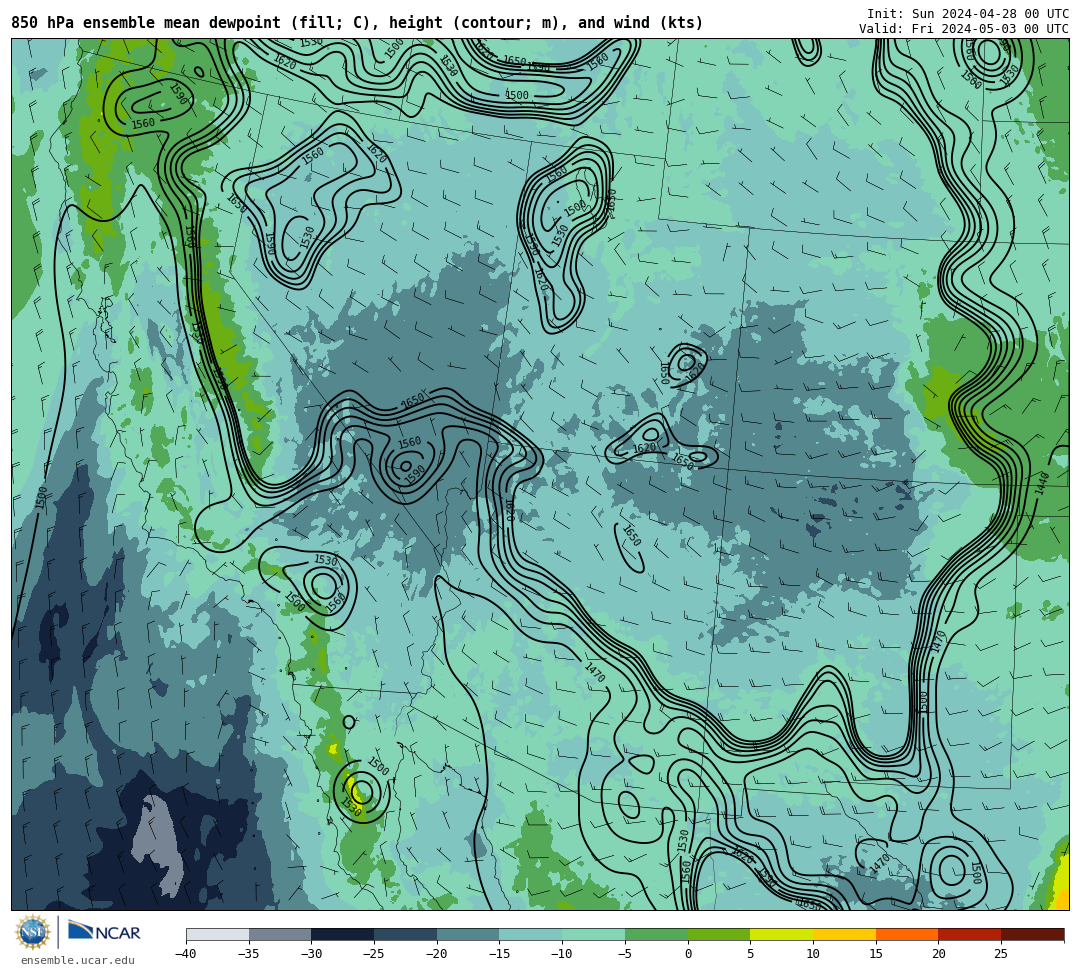Click the '1440' height contour label
The width and height of the screenshot is (1080, 973).
click(x=1042, y=483)
